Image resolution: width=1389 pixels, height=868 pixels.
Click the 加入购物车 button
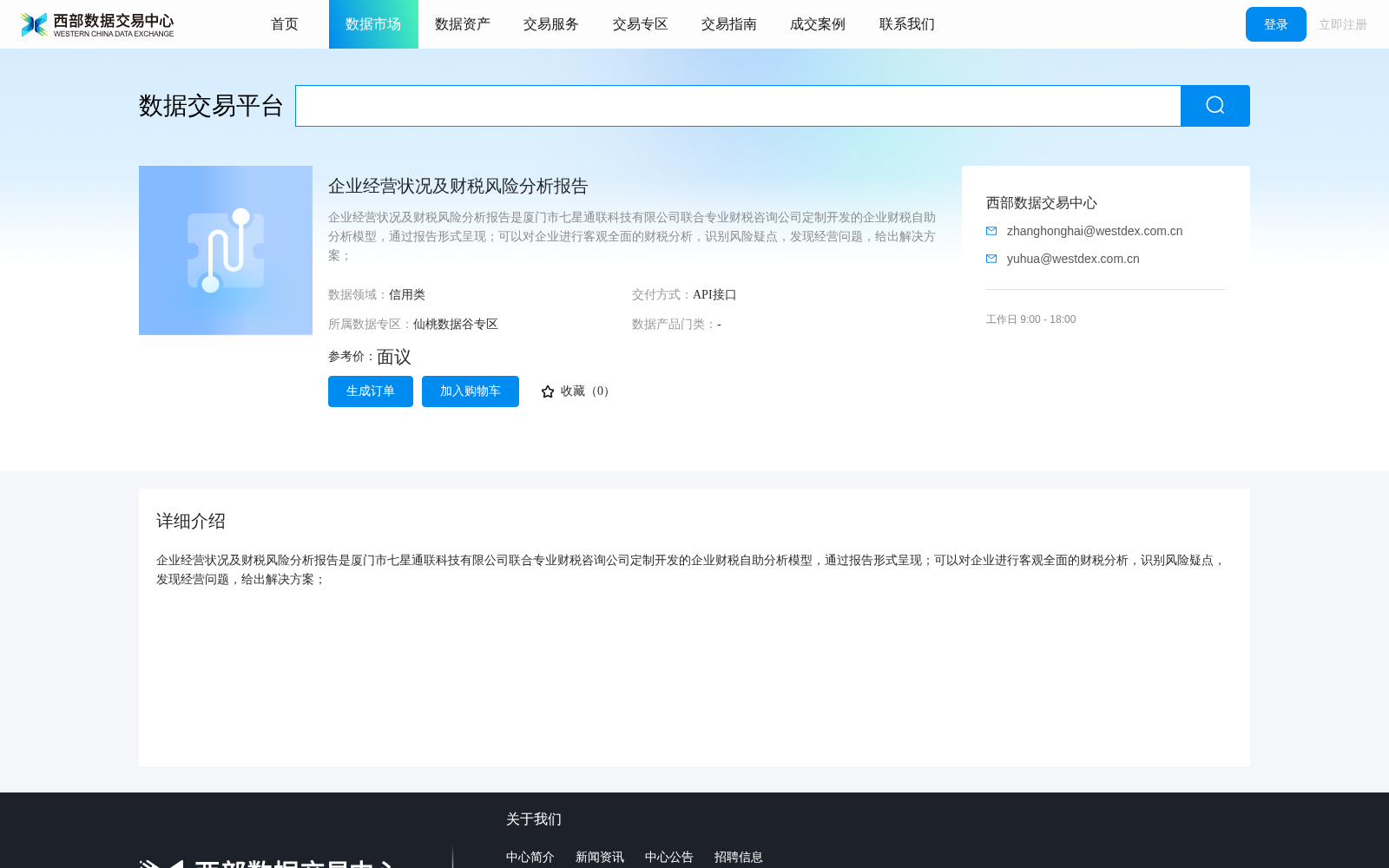point(471,391)
